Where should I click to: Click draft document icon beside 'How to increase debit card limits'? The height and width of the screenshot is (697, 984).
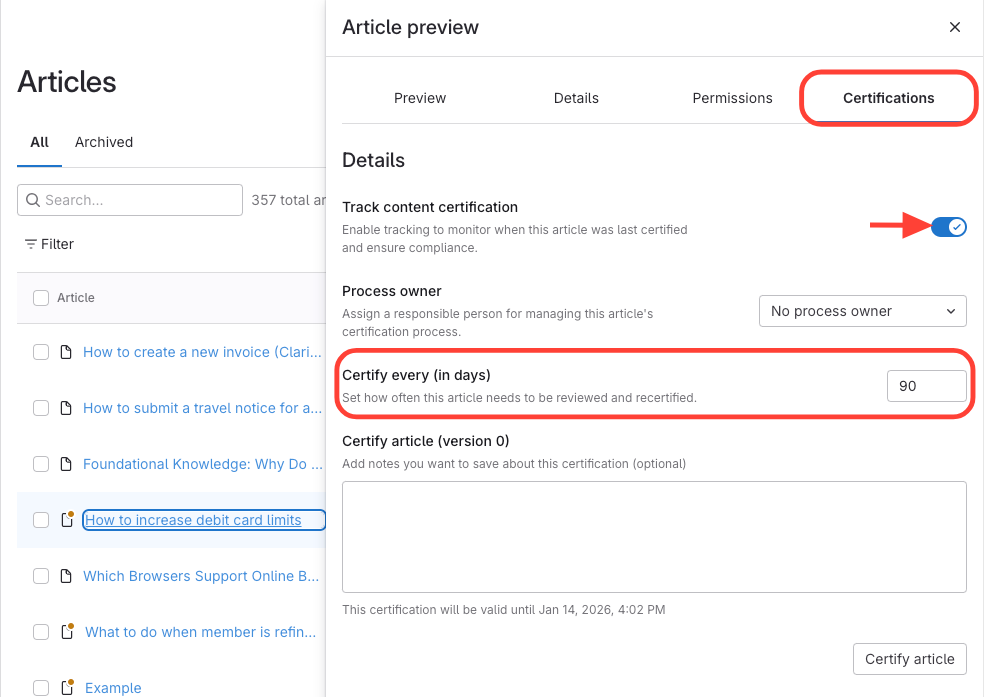[x=67, y=520]
